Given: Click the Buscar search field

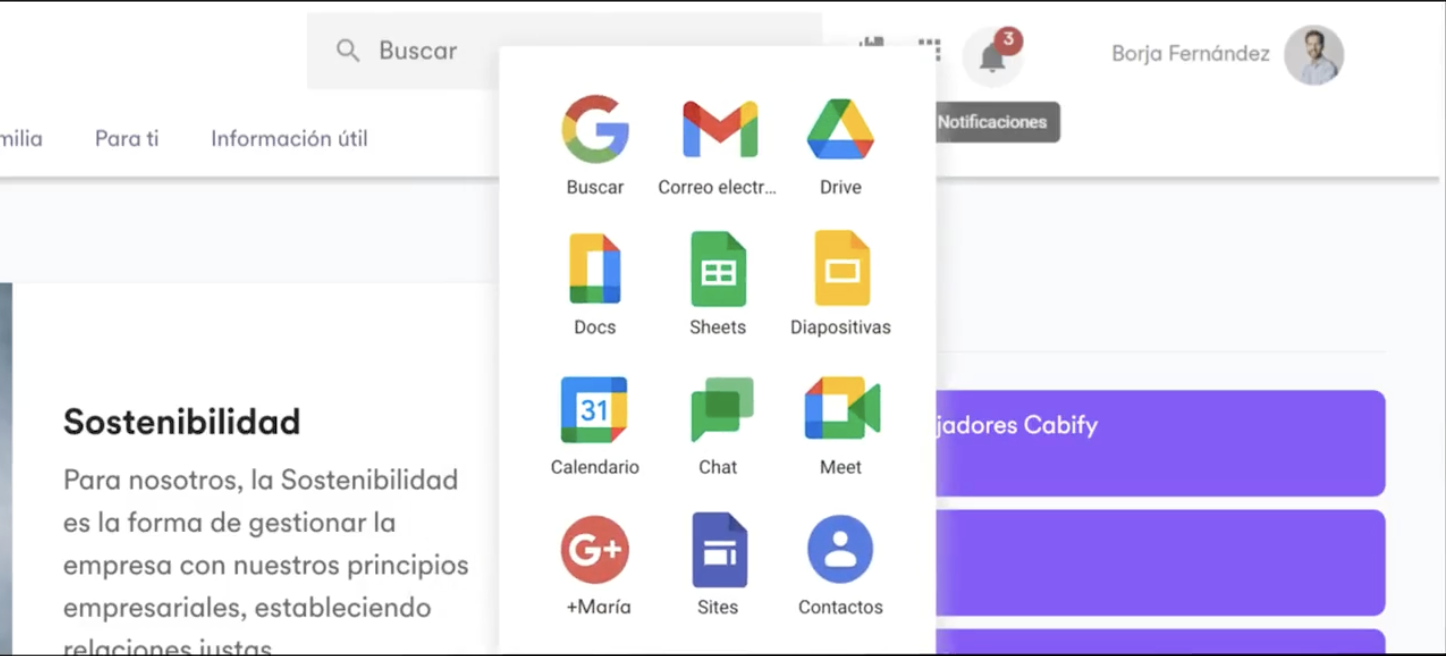Looking at the screenshot, I should [x=564, y=51].
